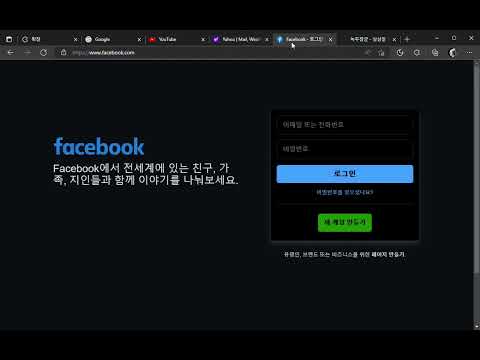
Task: Click the facebook logo
Action: 99,146
